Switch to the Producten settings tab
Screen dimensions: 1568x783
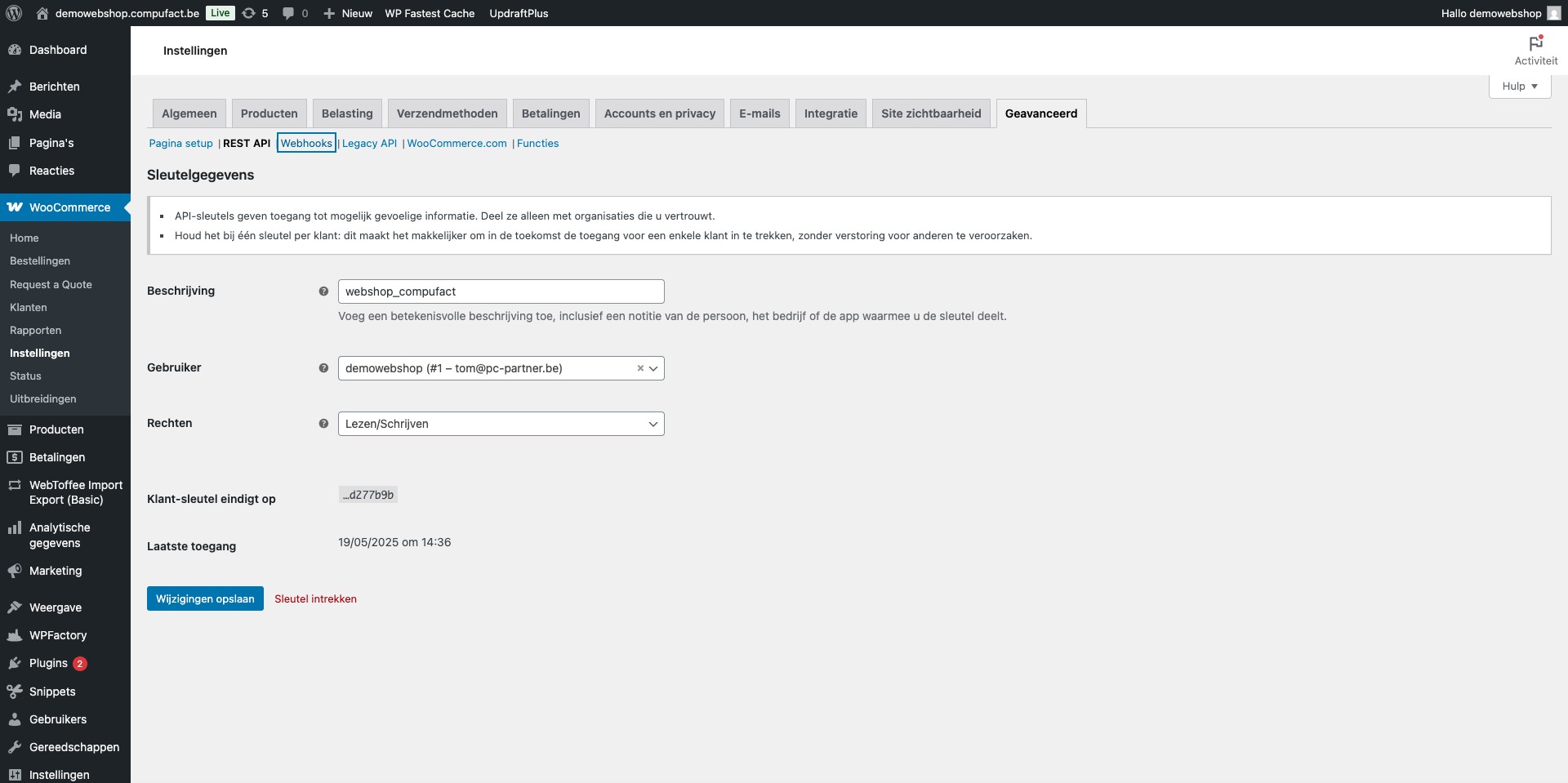click(x=269, y=113)
